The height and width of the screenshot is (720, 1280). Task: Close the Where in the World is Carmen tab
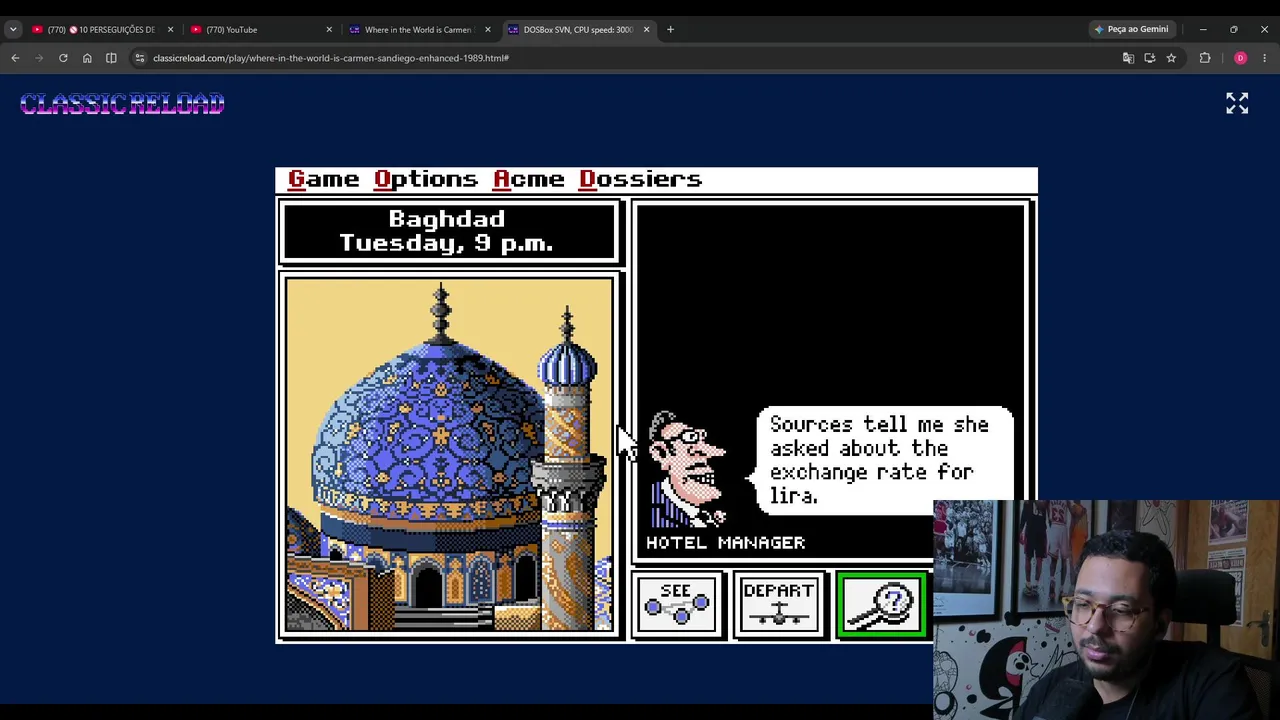click(x=488, y=30)
